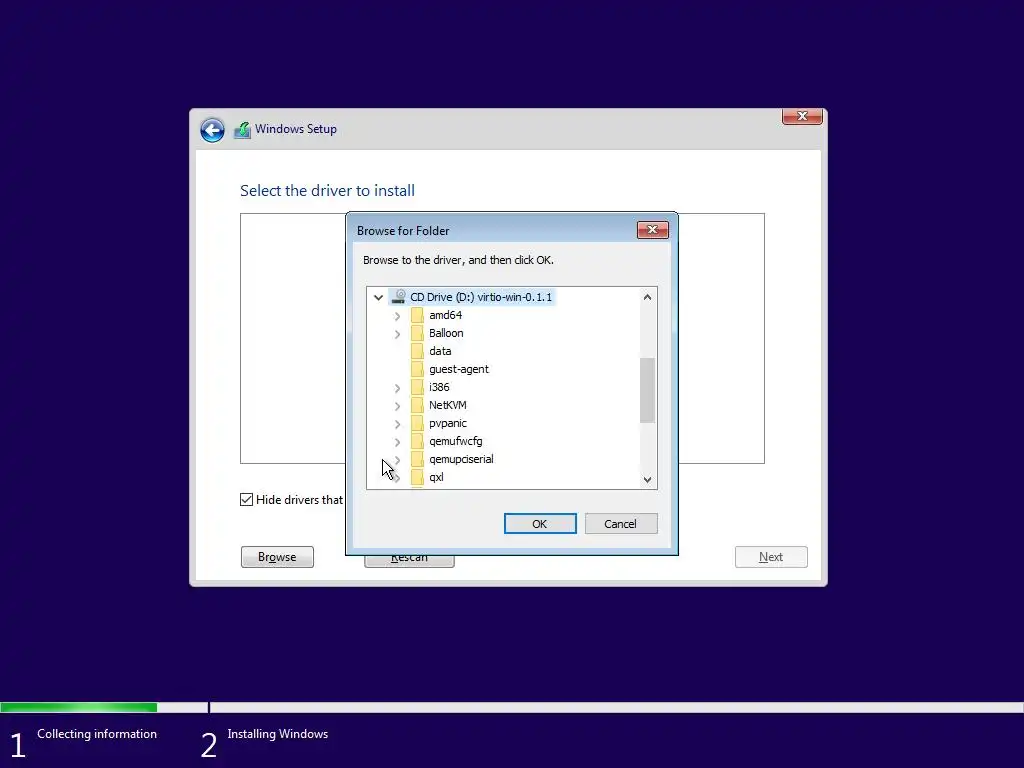Click the Rescan button behind the dialog
This screenshot has height=768, width=1024.
pos(409,561)
